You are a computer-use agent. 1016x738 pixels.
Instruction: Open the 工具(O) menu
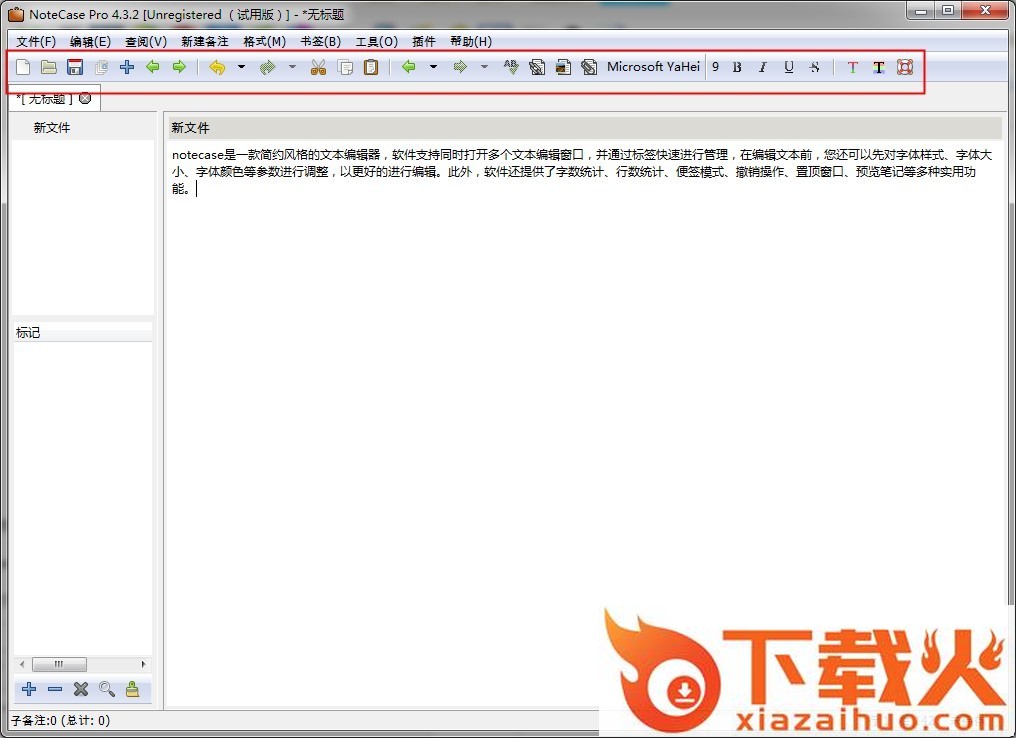pyautogui.click(x=376, y=41)
